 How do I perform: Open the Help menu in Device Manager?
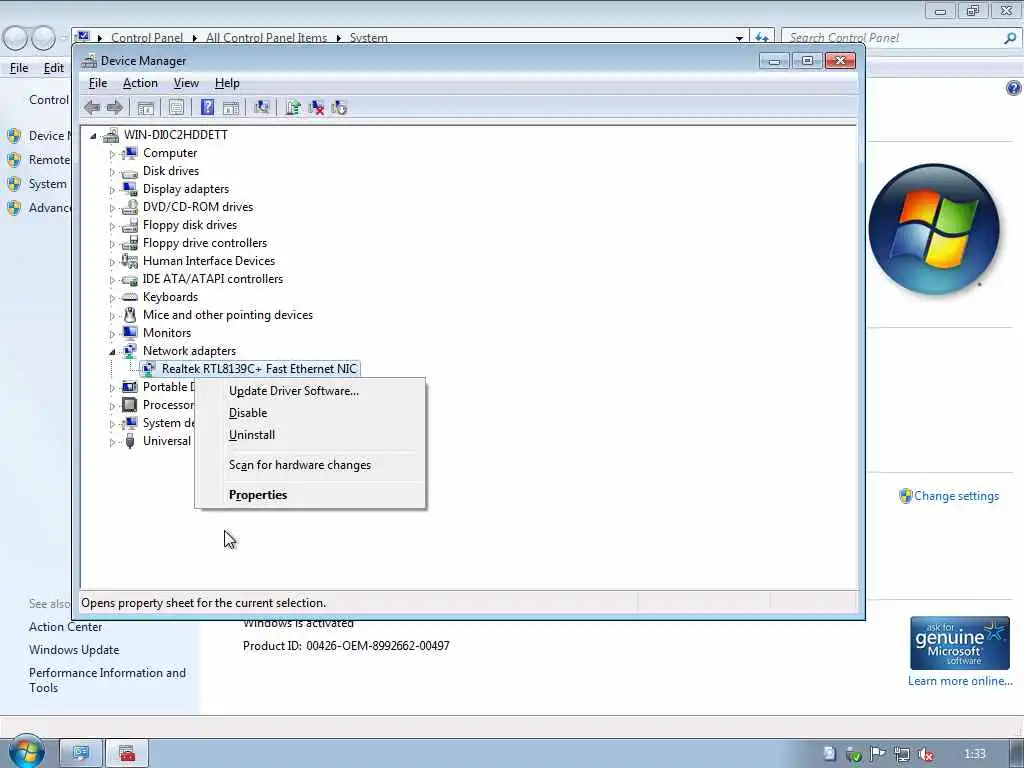coord(227,83)
